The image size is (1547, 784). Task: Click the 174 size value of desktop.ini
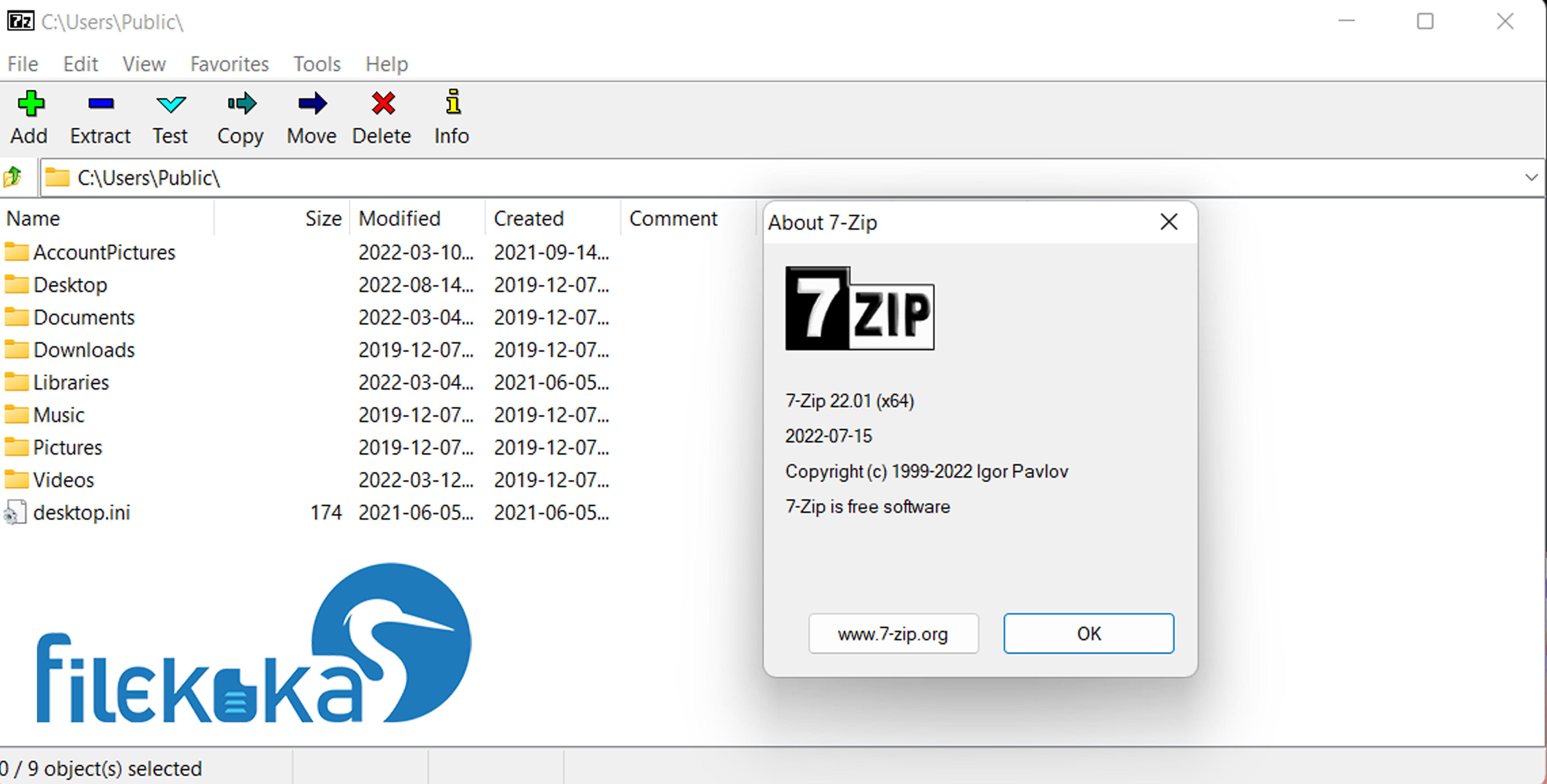click(x=326, y=513)
